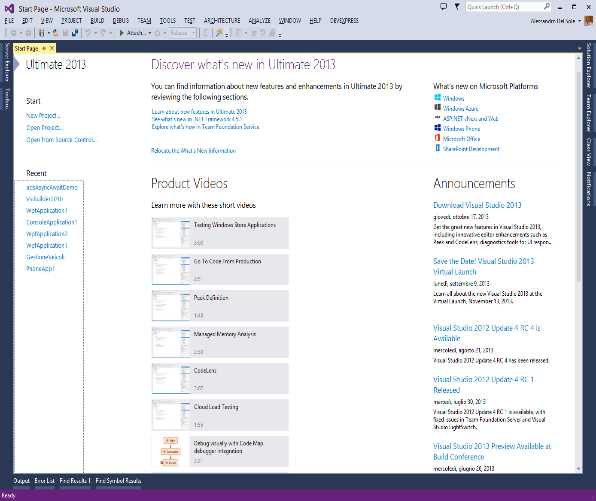
Task: Play Debug visually with Code Map video
Action: pyautogui.click(x=220, y=451)
